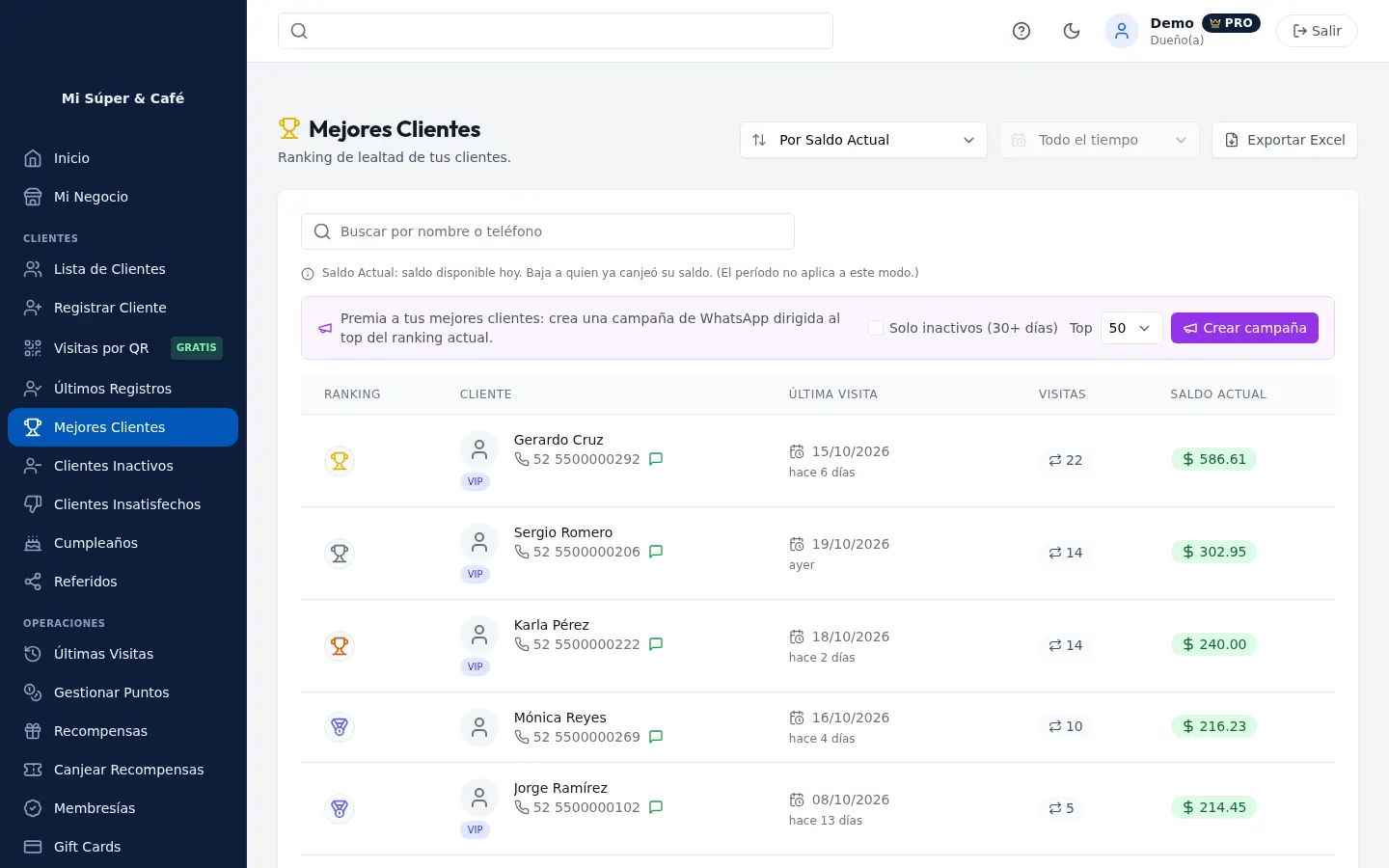Click gold trophy icon in Gerardo Cruz row
Image resolution: width=1389 pixels, height=868 pixels.
pyautogui.click(x=340, y=461)
